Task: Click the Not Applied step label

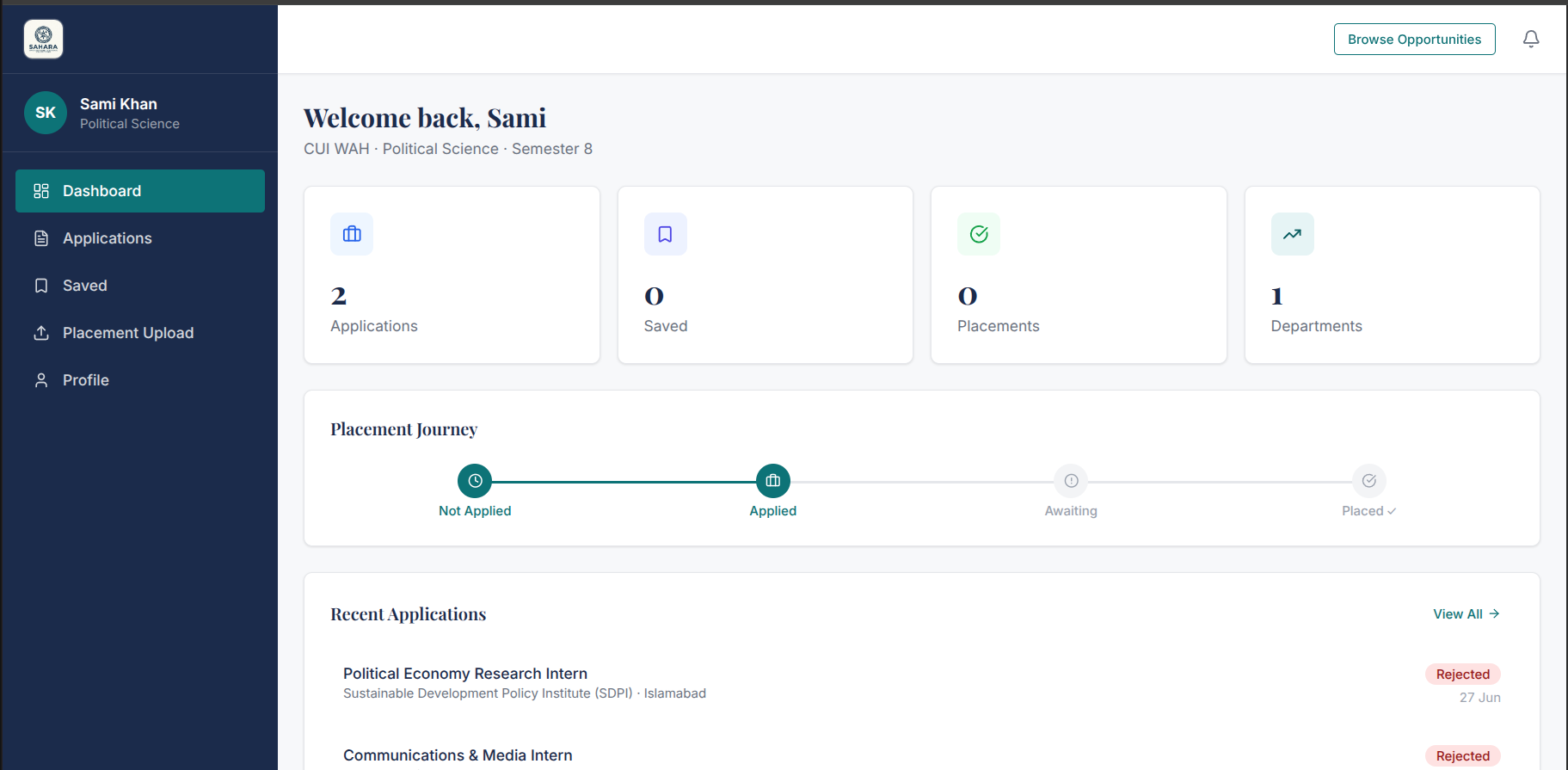Action: click(475, 511)
